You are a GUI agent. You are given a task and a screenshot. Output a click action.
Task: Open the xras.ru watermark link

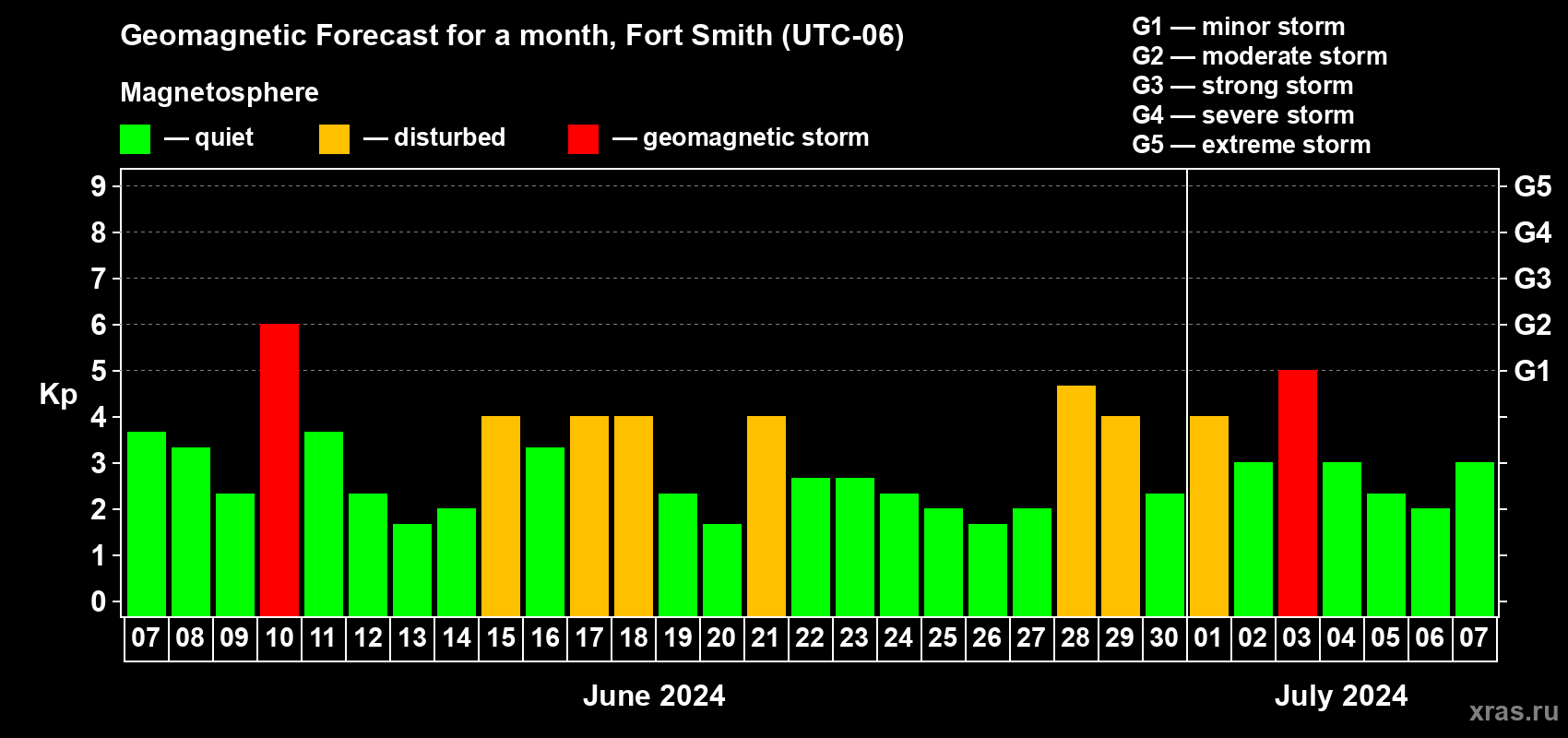click(1513, 711)
